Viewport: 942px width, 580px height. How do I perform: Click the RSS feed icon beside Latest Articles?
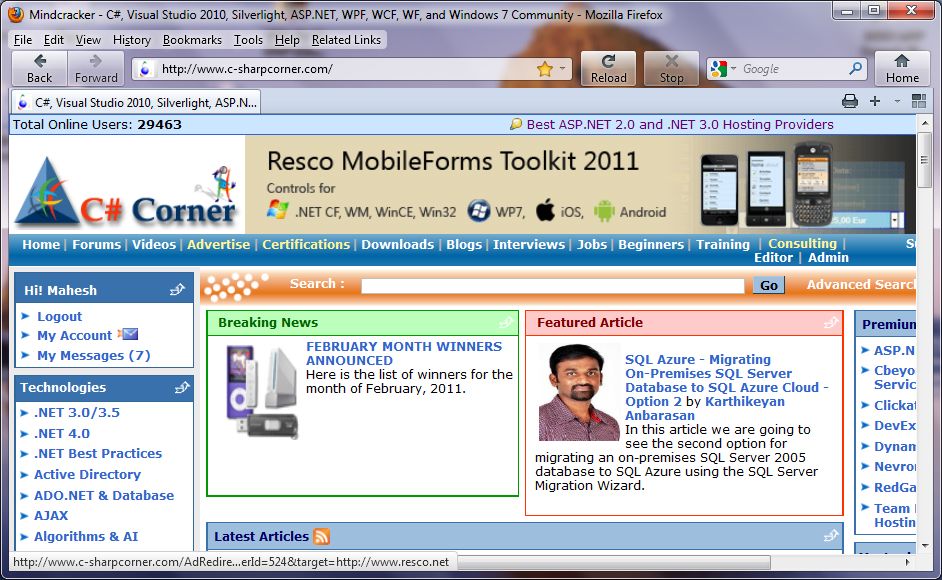point(322,536)
